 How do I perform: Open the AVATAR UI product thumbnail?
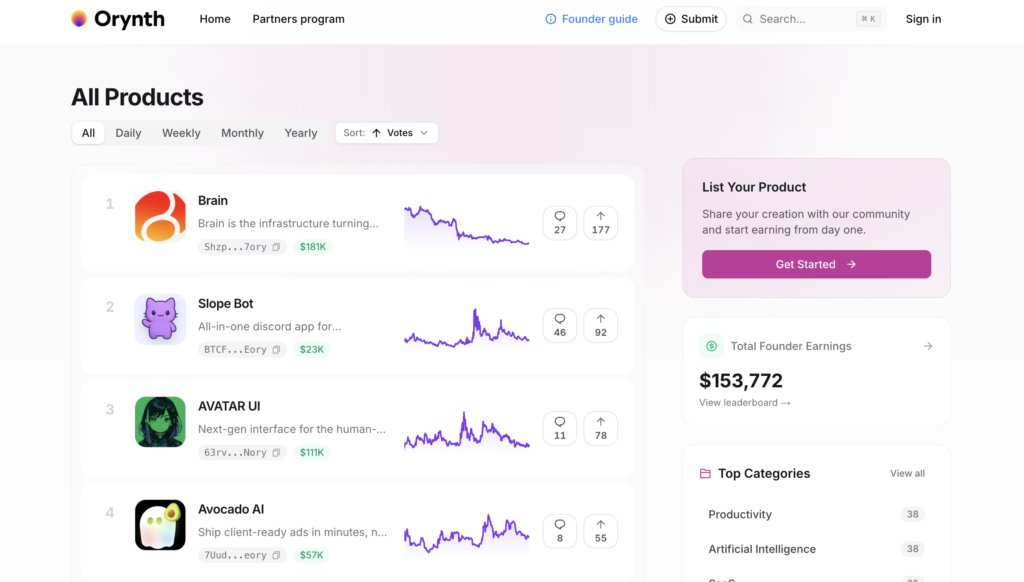pyautogui.click(x=160, y=422)
